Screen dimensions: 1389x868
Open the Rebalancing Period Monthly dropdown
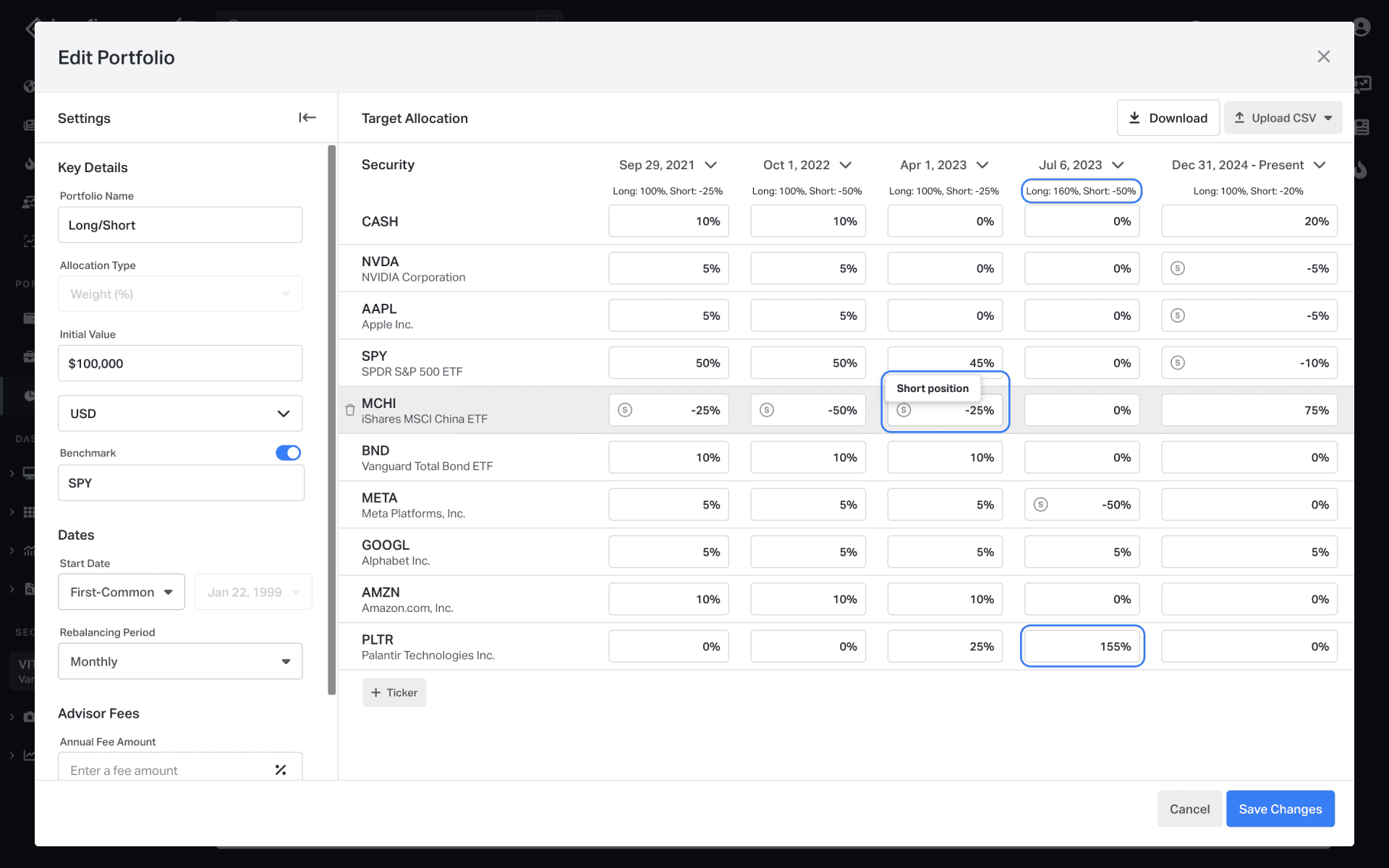[180, 661]
